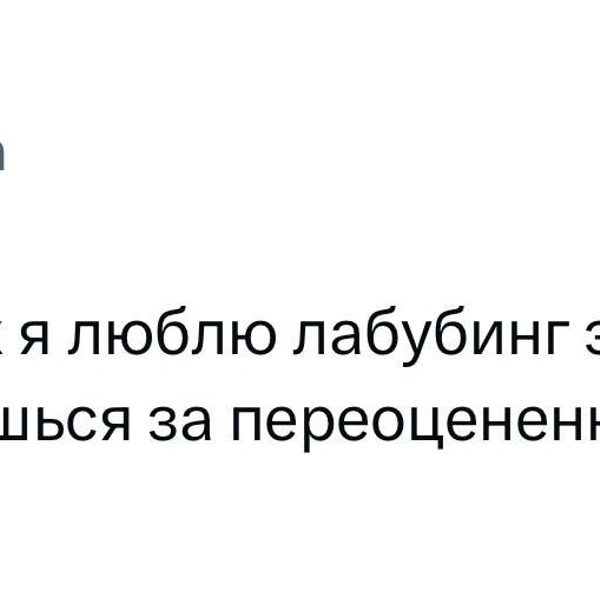Click the soft sign "ь" in "шься"

click(x=47, y=424)
